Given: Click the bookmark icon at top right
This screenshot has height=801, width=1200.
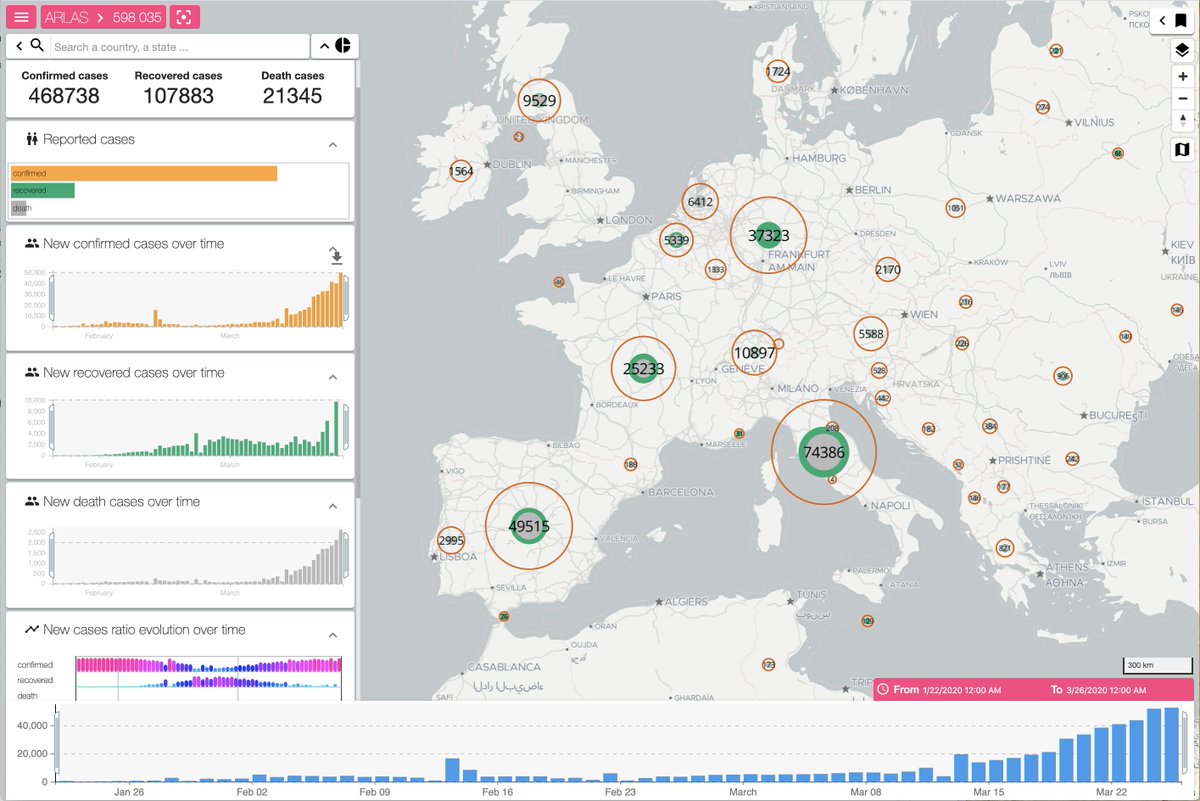Looking at the screenshot, I should [x=1181, y=20].
